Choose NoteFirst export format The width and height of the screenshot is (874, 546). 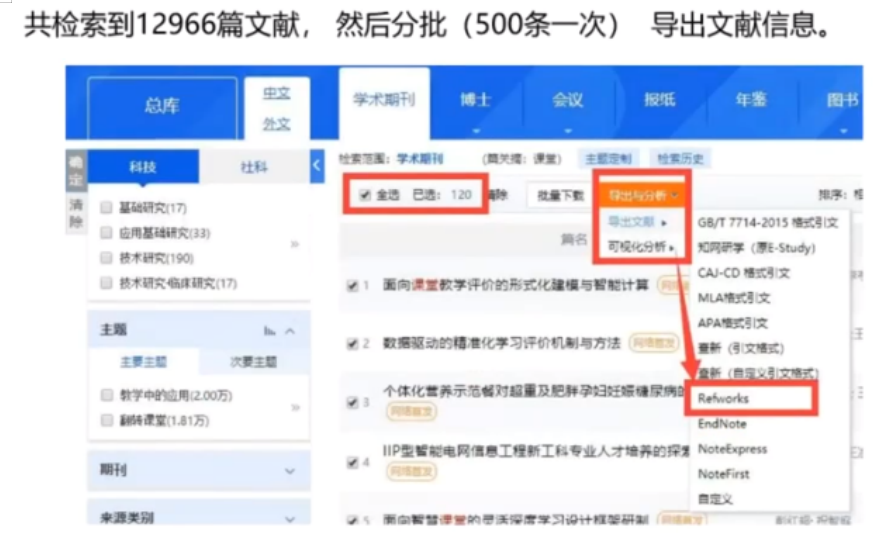(724, 474)
